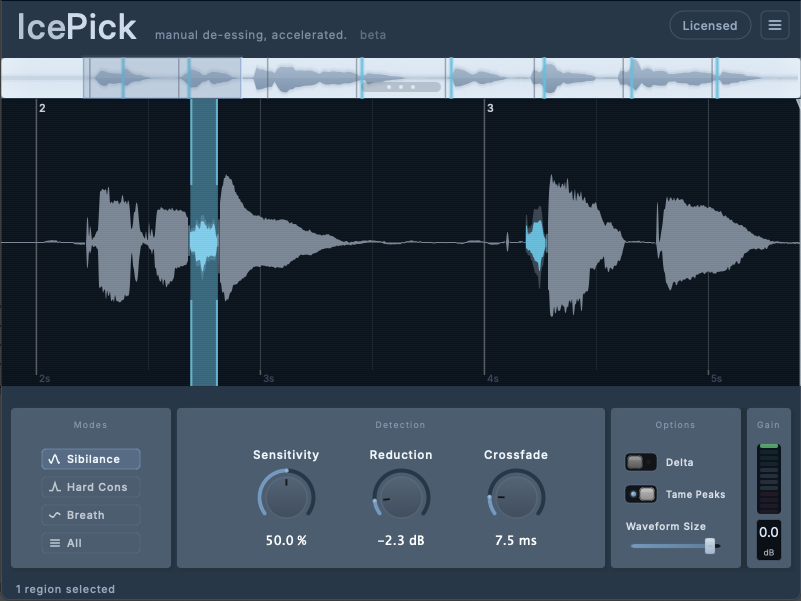Click the Sensitivity knob
801x601 pixels.
[x=286, y=498]
